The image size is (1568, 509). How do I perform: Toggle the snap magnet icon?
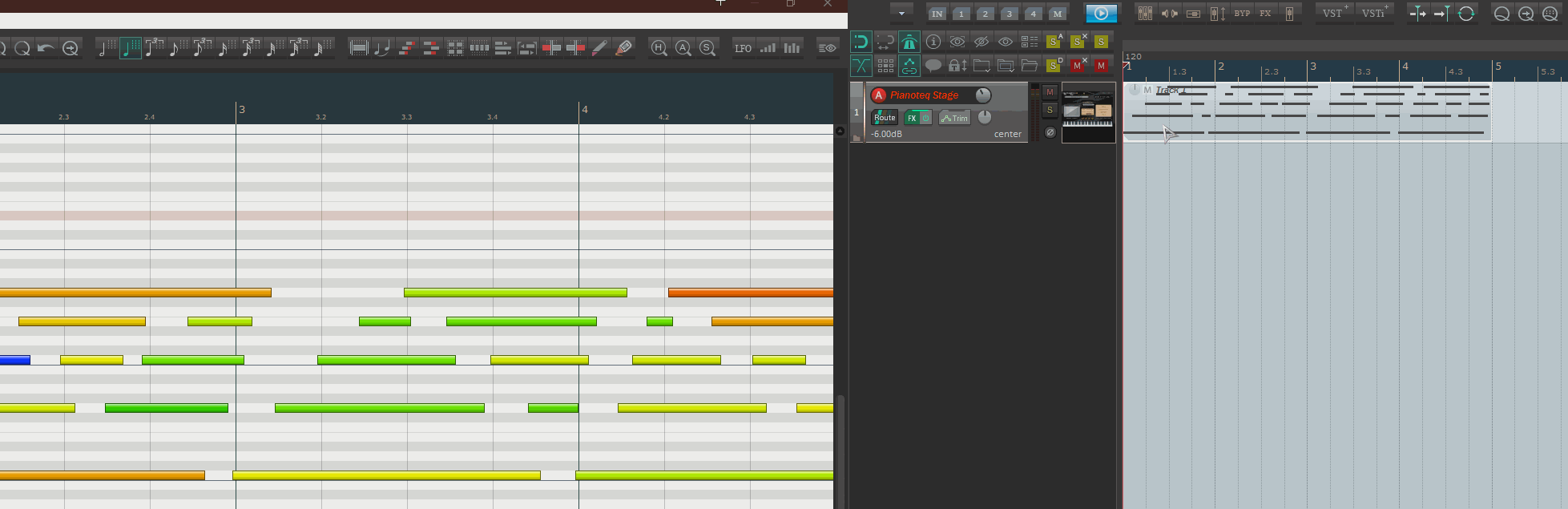(x=861, y=42)
